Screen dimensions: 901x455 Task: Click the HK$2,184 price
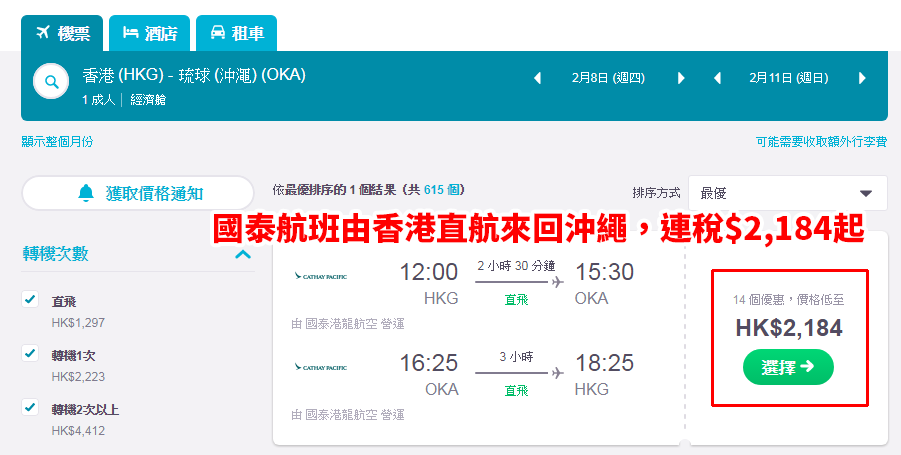[x=789, y=328]
